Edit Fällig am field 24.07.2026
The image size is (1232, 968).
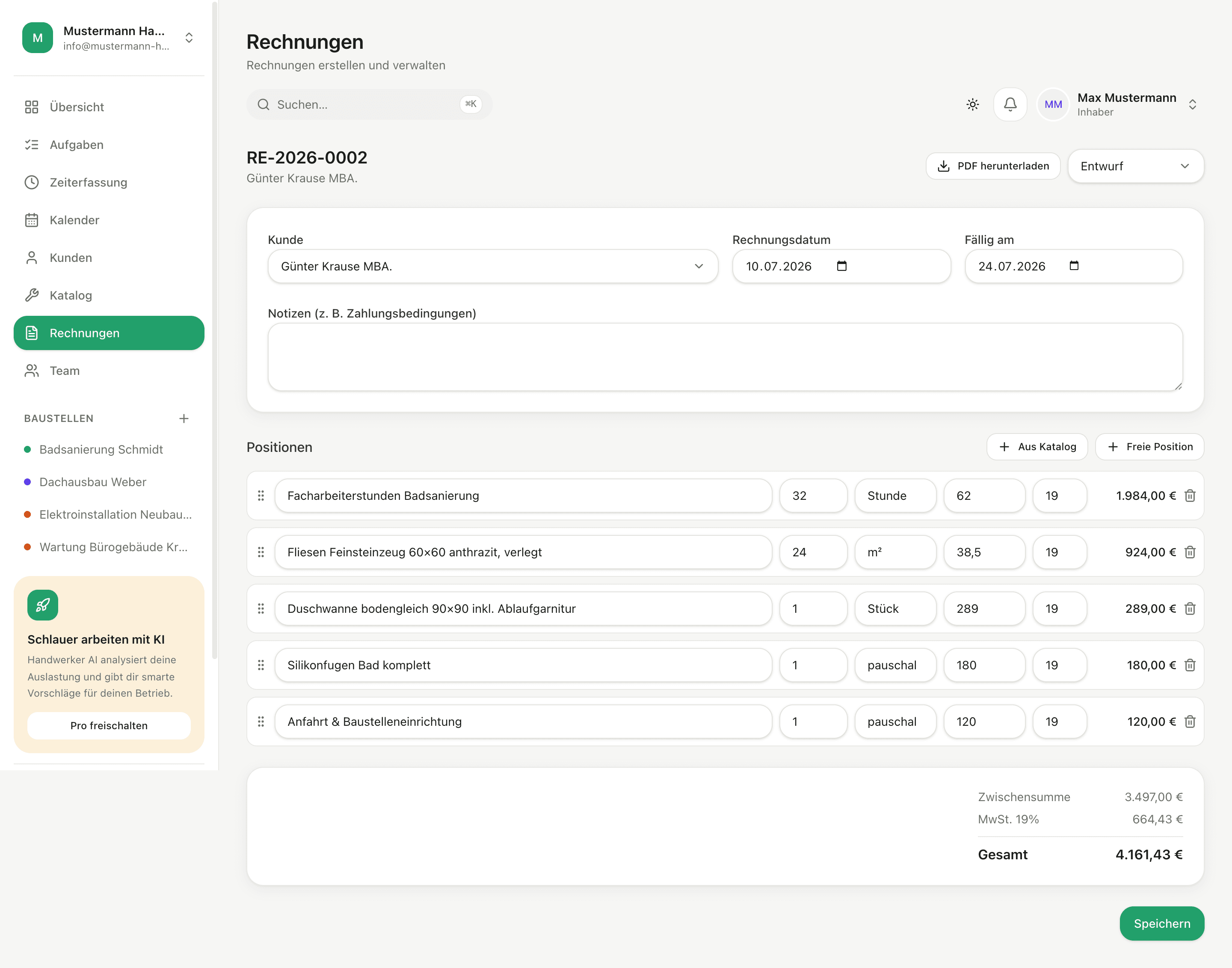1073,266
